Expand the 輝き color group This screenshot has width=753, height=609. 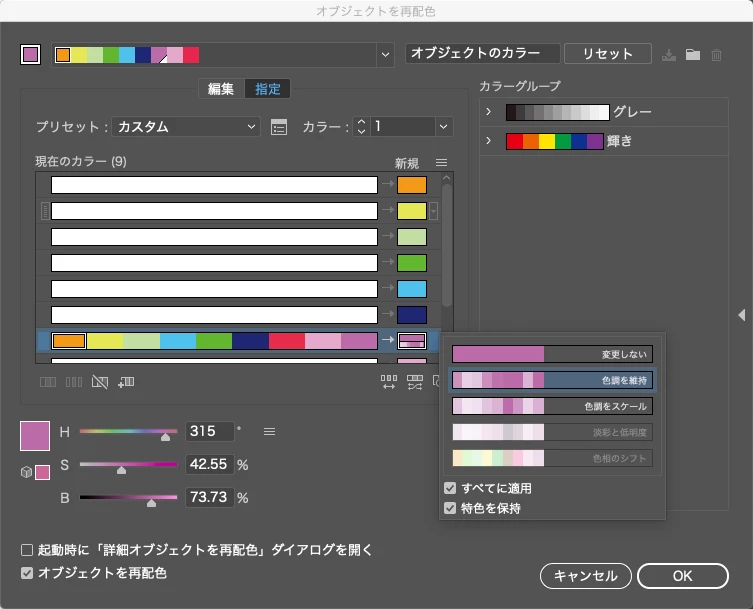tap(488, 141)
